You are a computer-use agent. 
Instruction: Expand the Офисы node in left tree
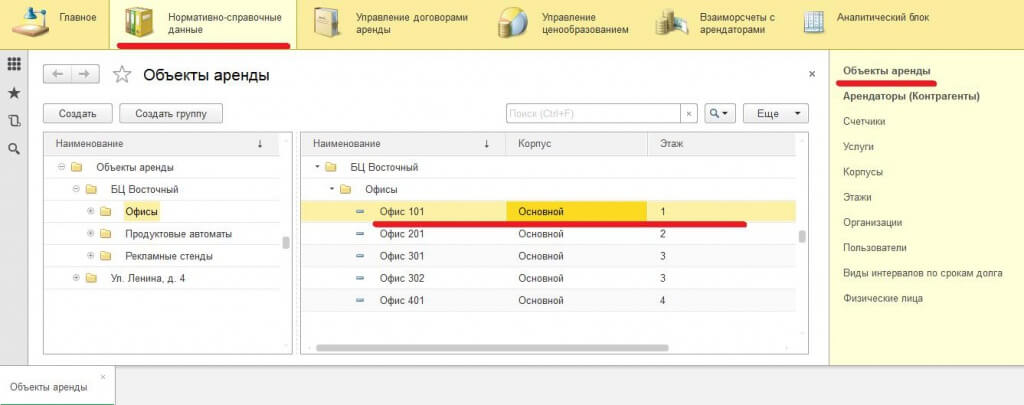(90, 212)
